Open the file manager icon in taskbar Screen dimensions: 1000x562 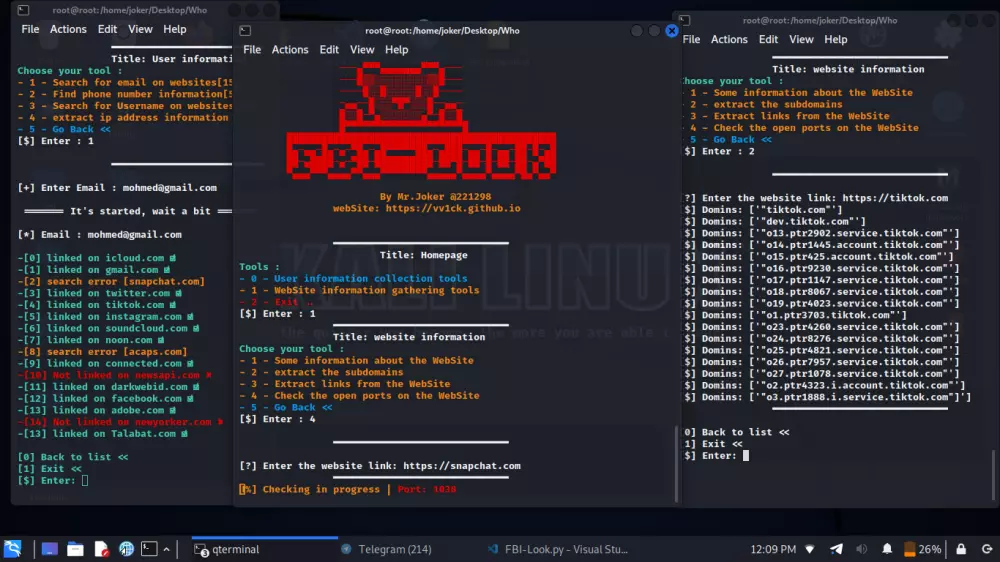(75, 549)
